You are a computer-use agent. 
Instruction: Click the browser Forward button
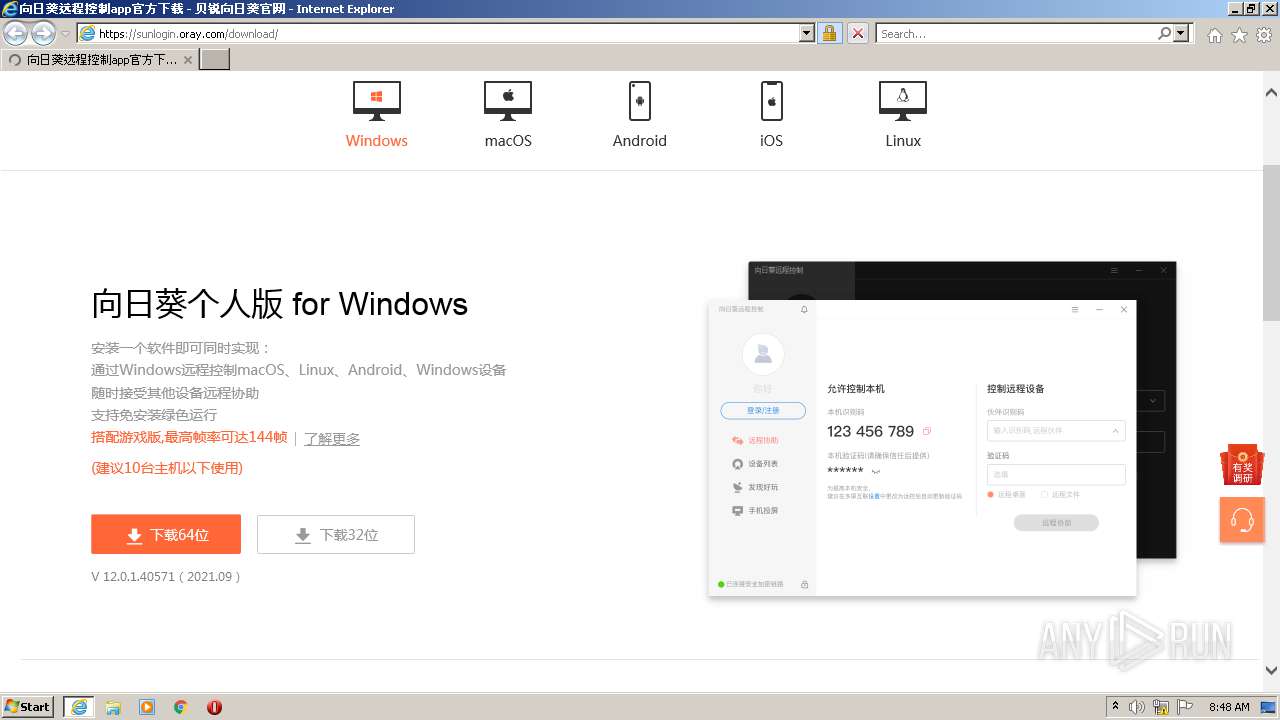(x=43, y=33)
